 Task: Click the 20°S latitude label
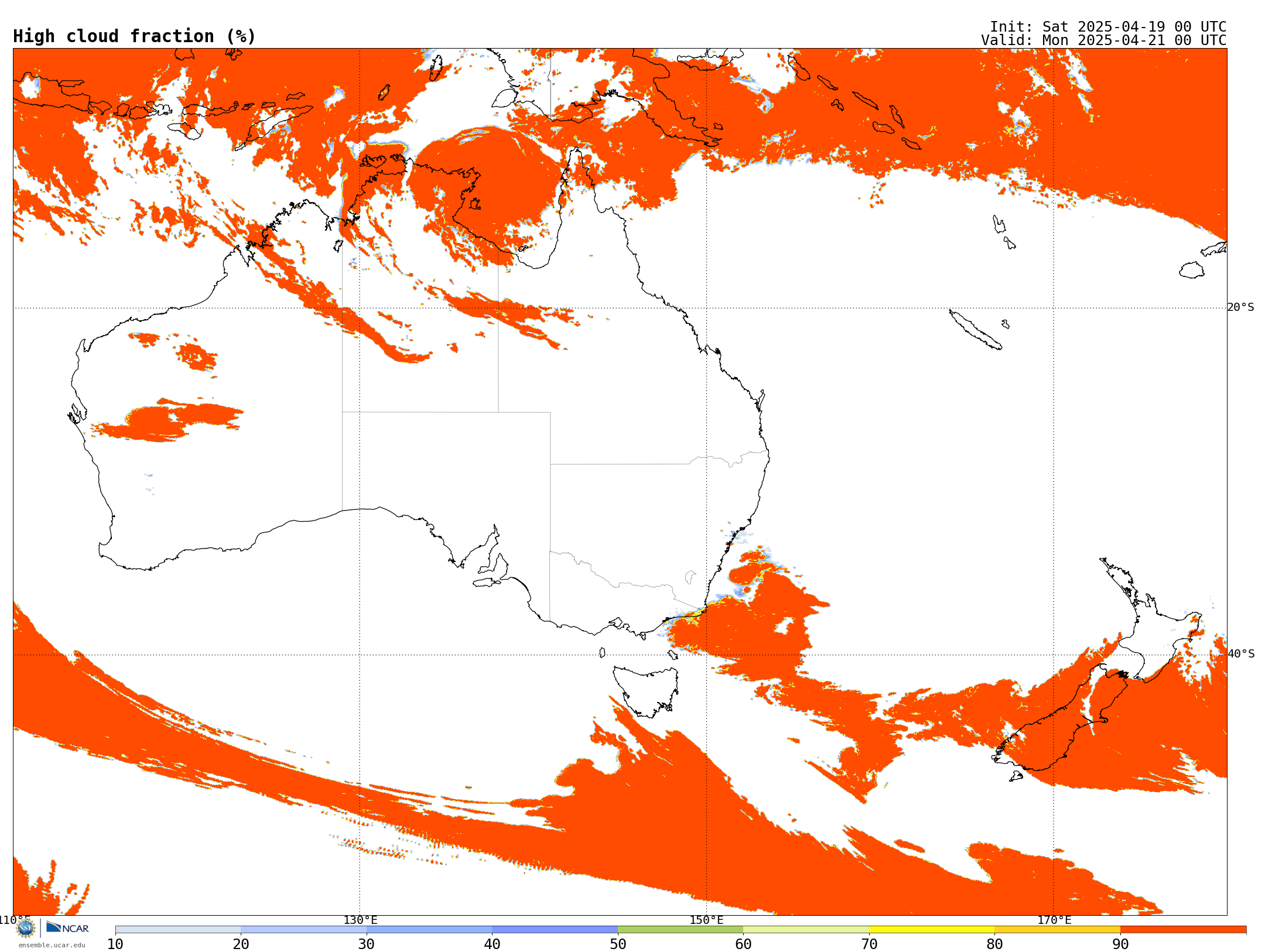1240,307
